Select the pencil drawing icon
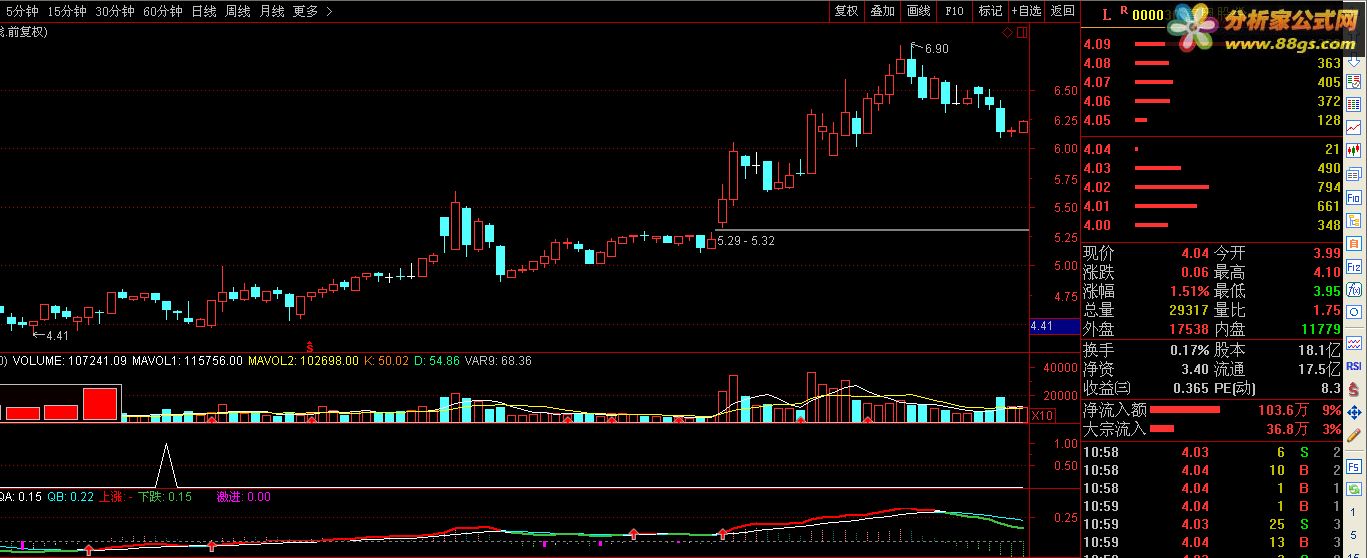The height and width of the screenshot is (558, 1367). 1353,436
